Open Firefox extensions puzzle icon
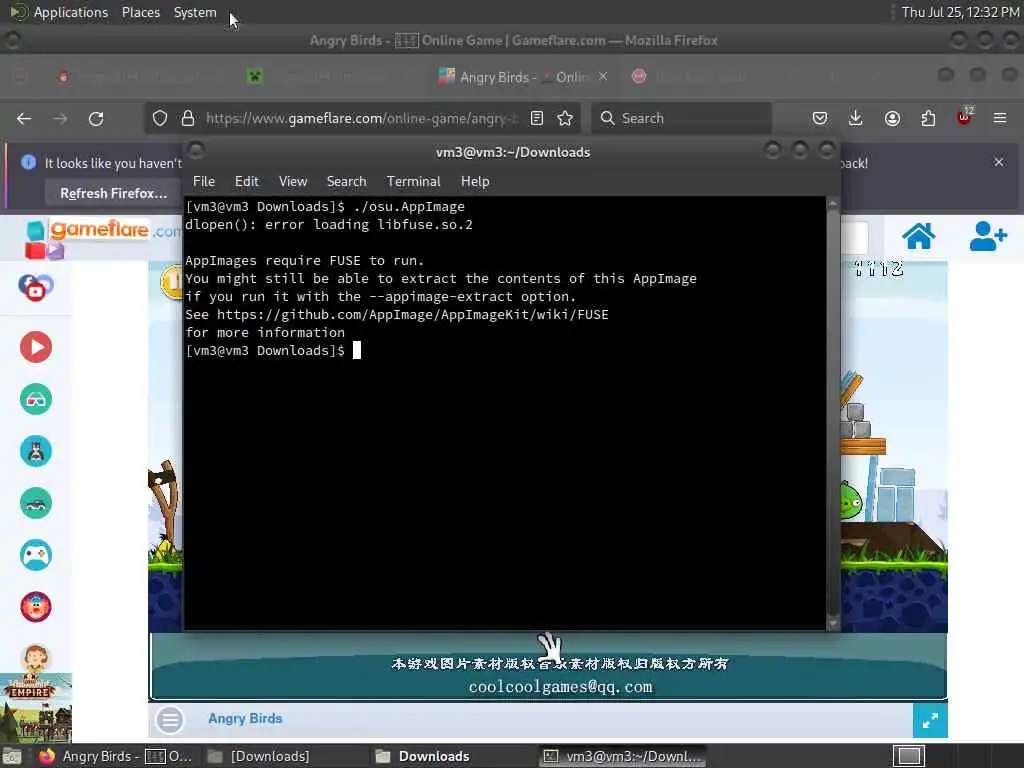Screen dimensions: 1024x768 [x=928, y=118]
